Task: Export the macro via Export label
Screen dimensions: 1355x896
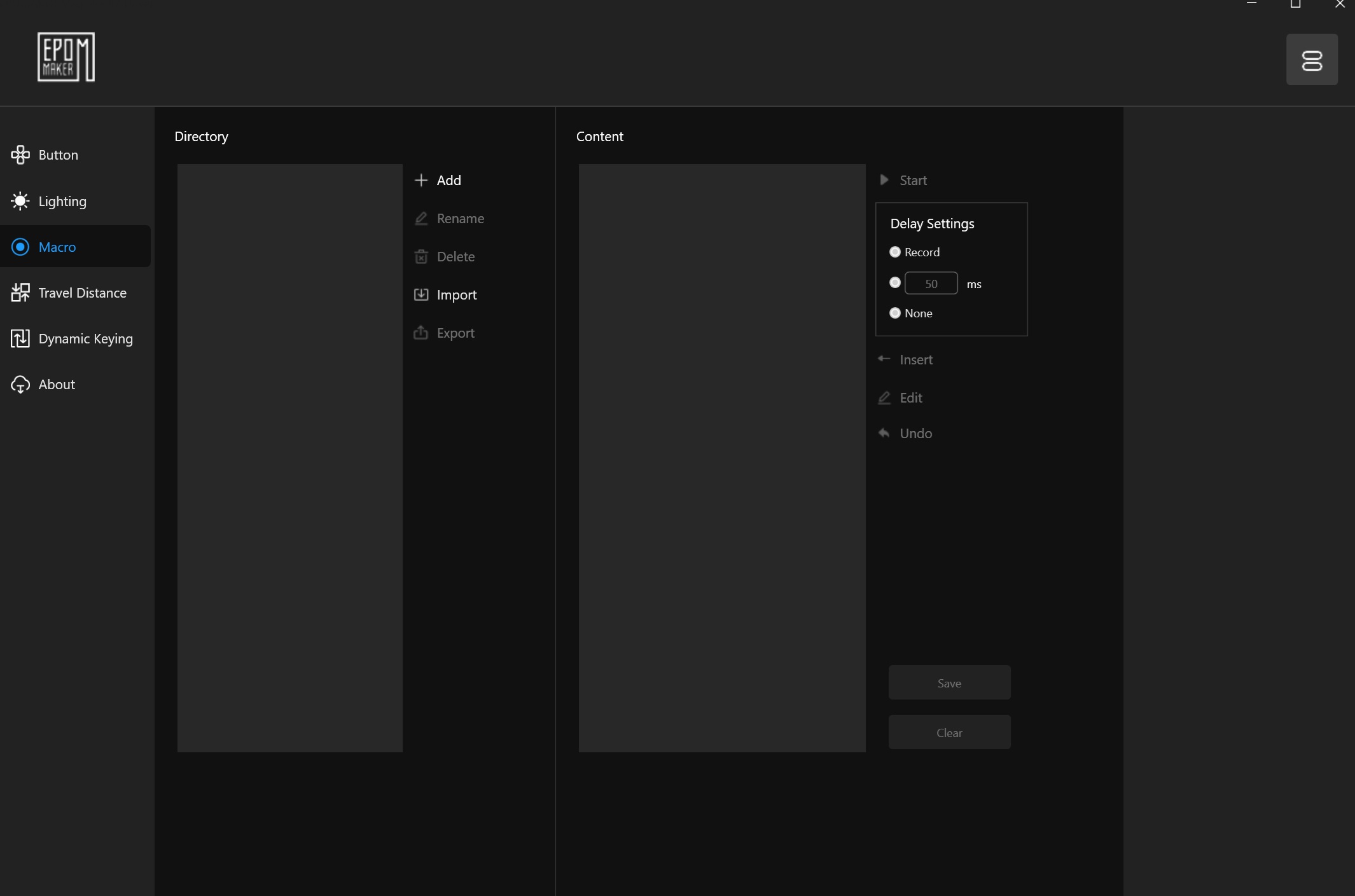Action: coord(455,333)
